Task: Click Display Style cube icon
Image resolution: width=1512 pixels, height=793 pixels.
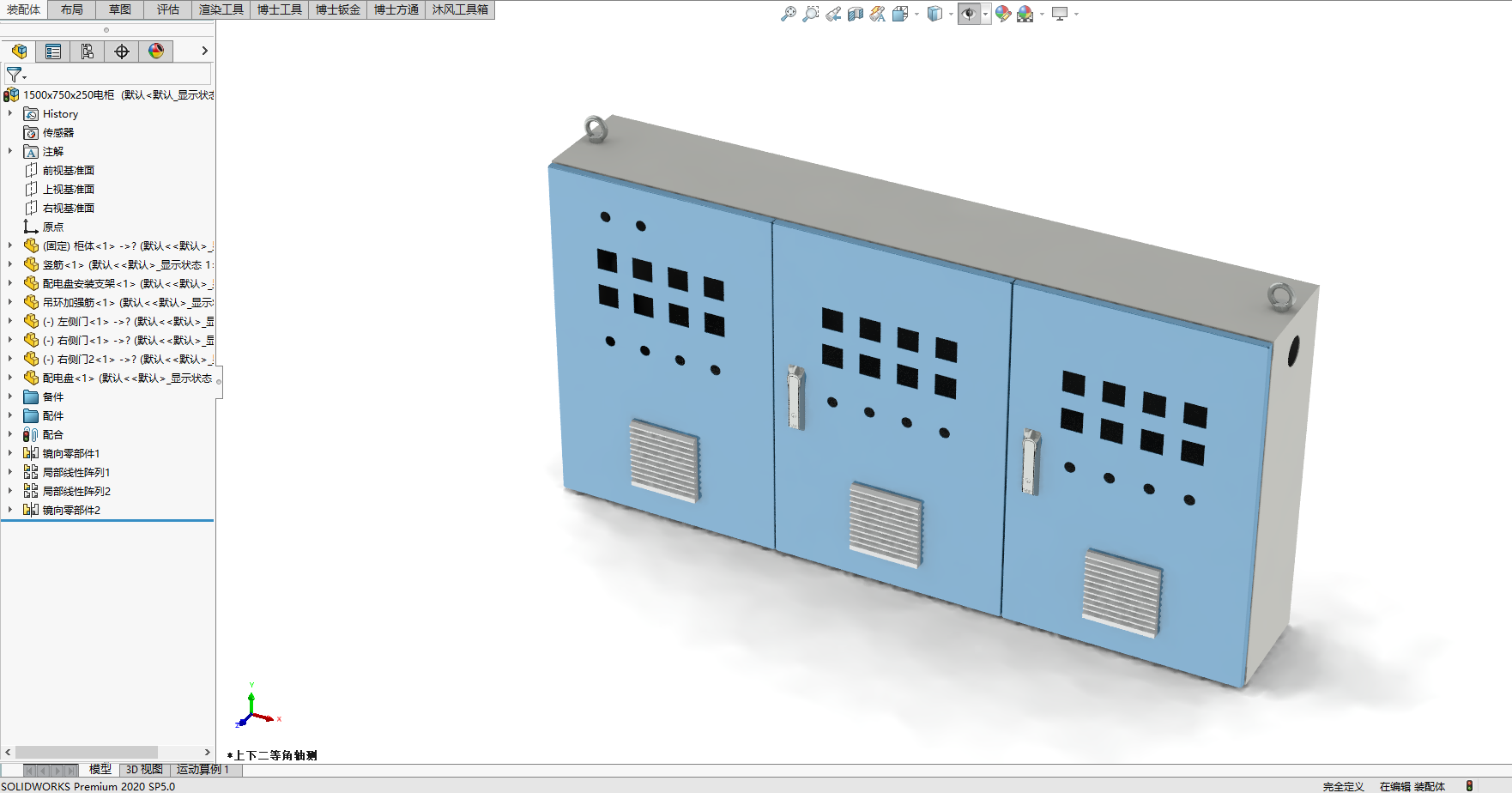Action: point(934,14)
